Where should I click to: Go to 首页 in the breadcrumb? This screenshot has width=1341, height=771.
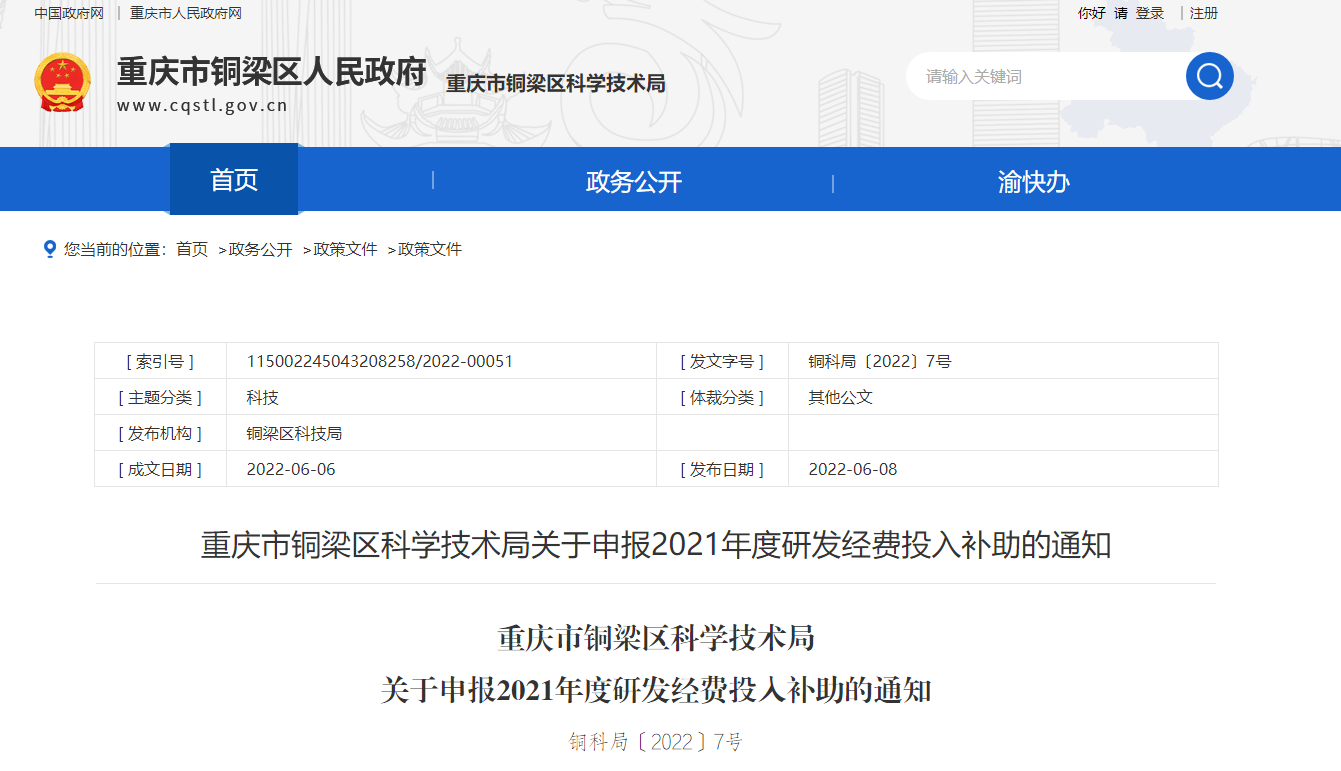pyautogui.click(x=192, y=249)
